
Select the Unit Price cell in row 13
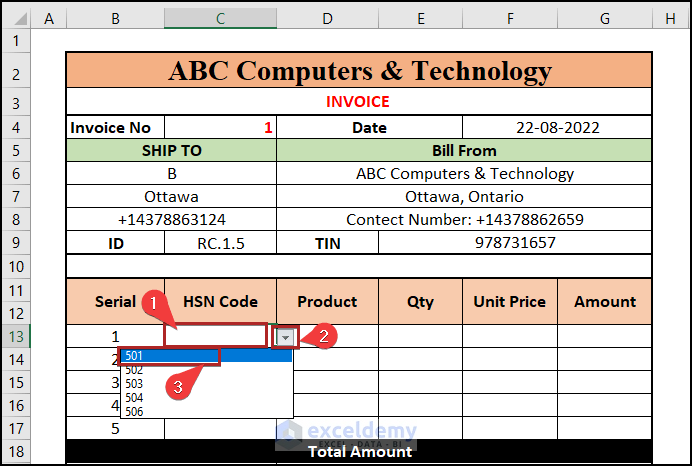pyautogui.click(x=510, y=337)
